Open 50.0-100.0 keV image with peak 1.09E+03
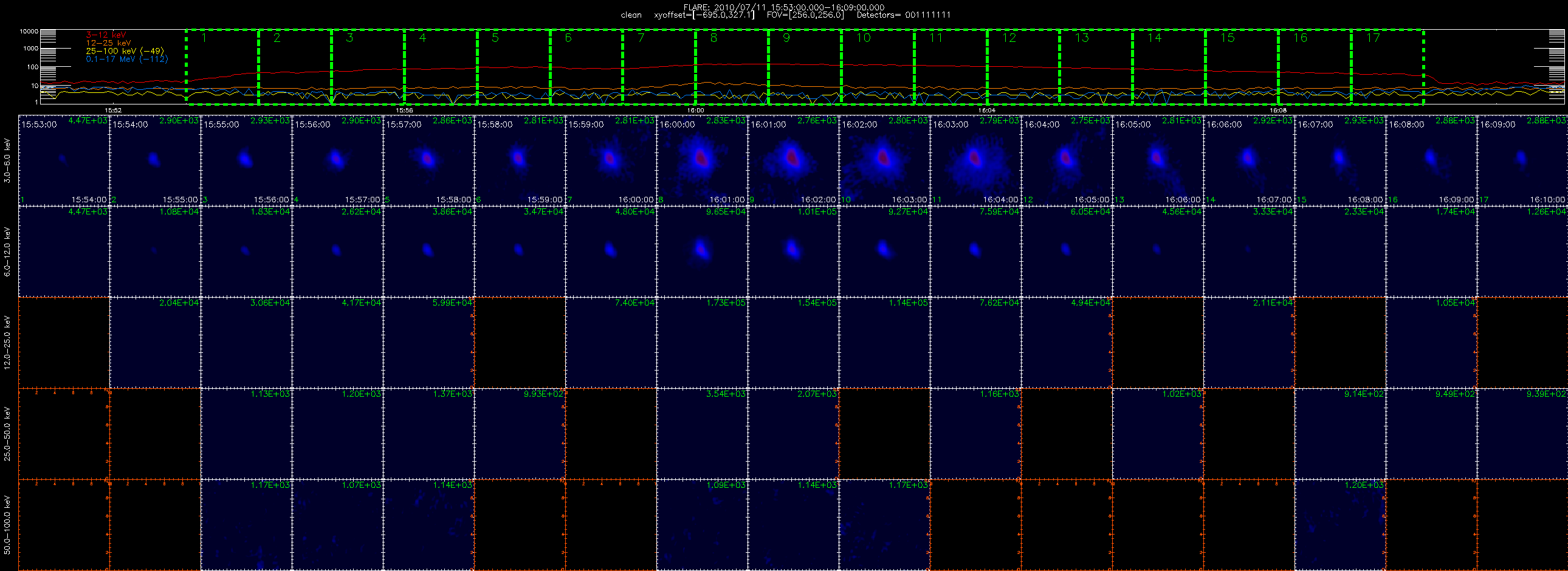1568x571 pixels. coord(702,525)
